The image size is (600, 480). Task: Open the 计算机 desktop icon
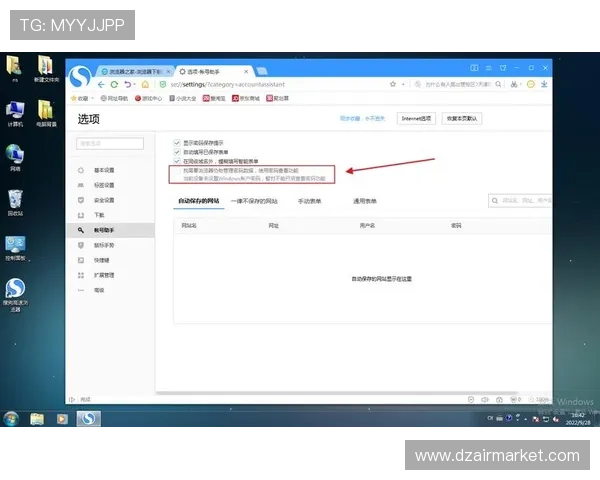pos(15,114)
